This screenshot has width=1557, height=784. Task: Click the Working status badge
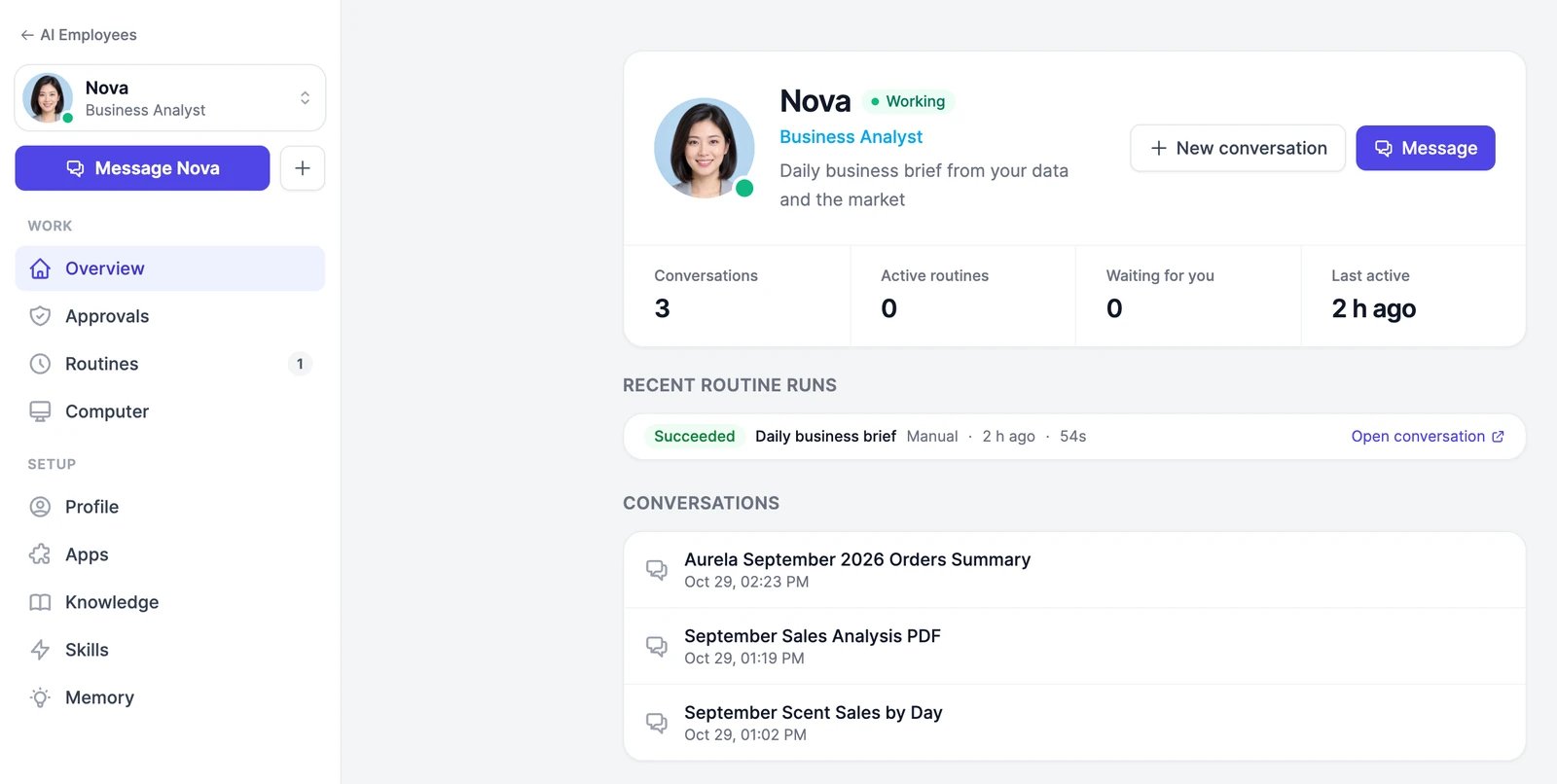tap(908, 101)
